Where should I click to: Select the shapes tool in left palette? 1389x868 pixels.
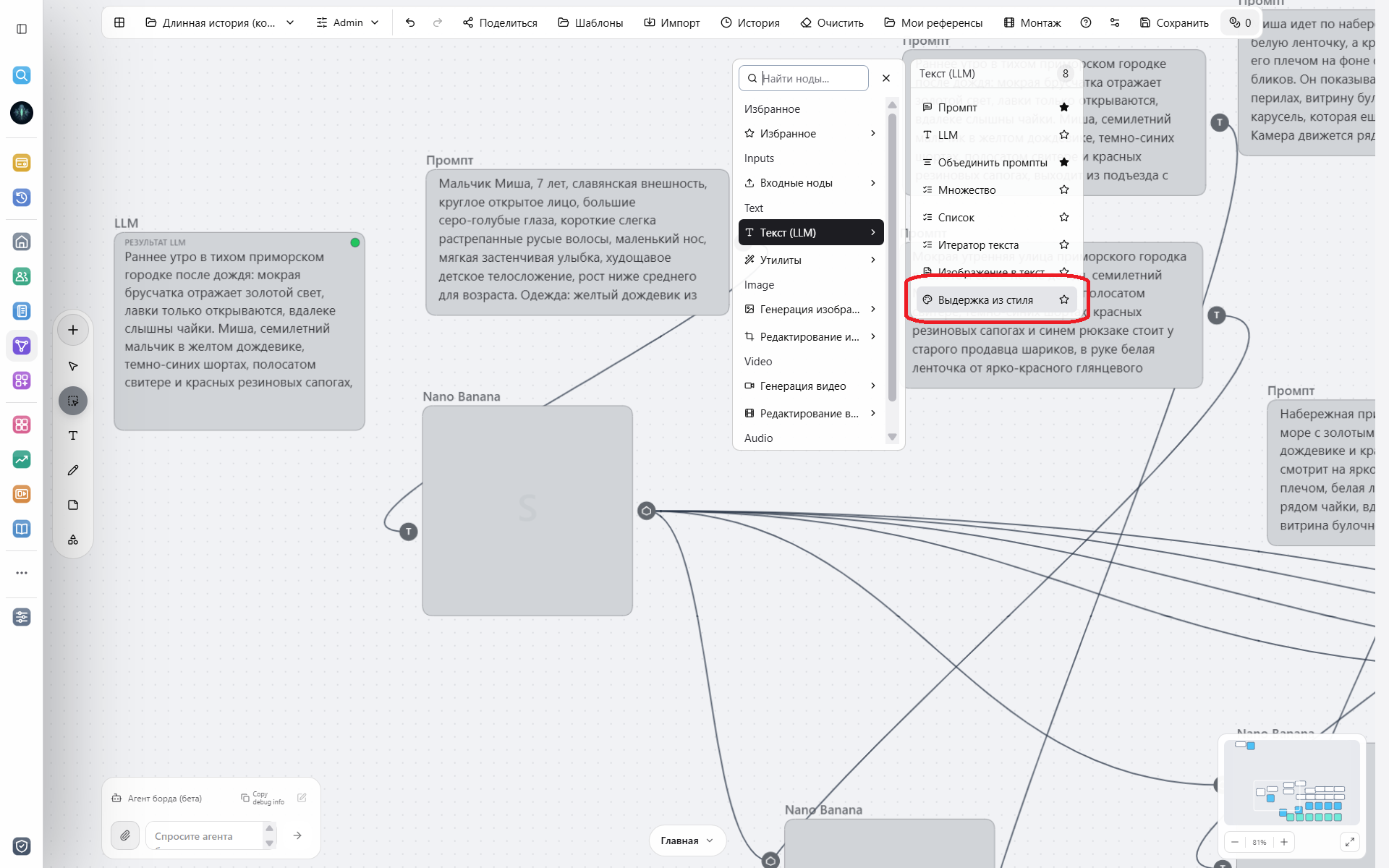73,540
